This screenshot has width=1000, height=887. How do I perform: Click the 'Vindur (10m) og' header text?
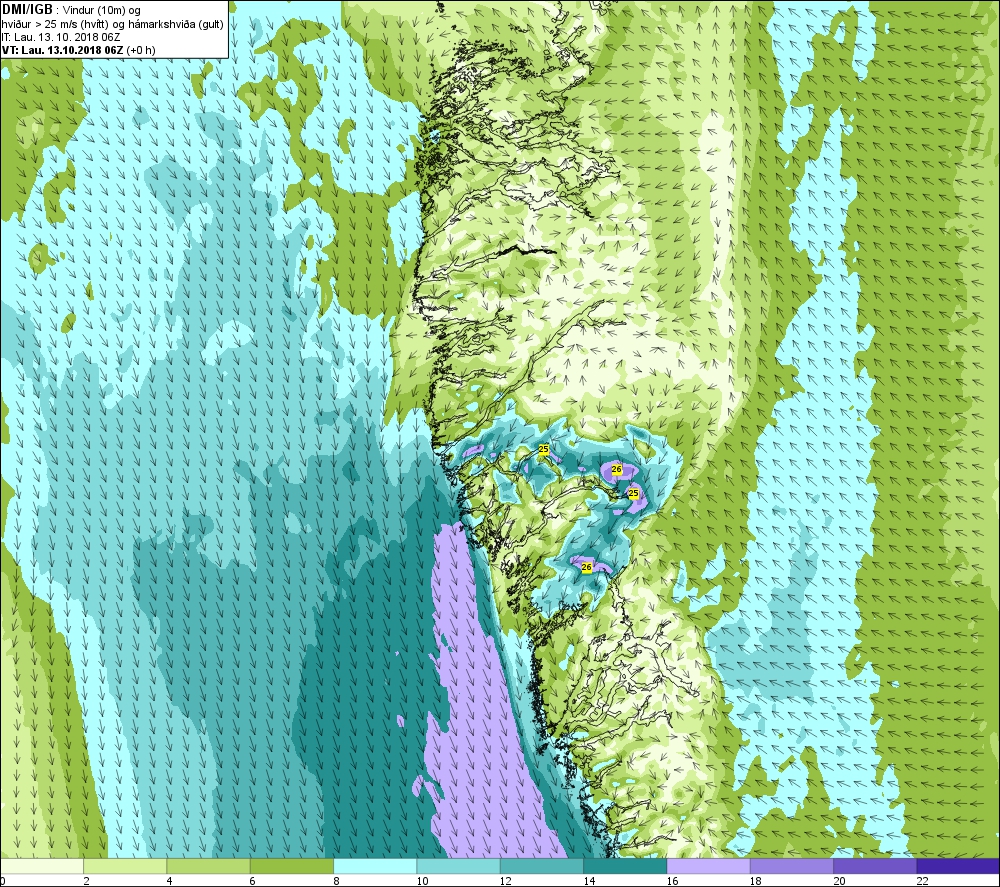click(x=102, y=10)
